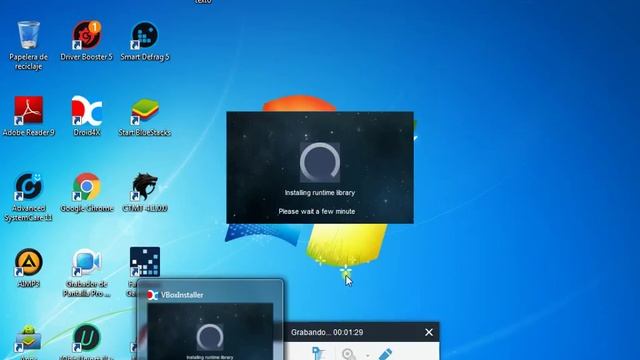Click the zoom magnifier icon in recorder
This screenshot has height=360, width=640.
(349, 354)
